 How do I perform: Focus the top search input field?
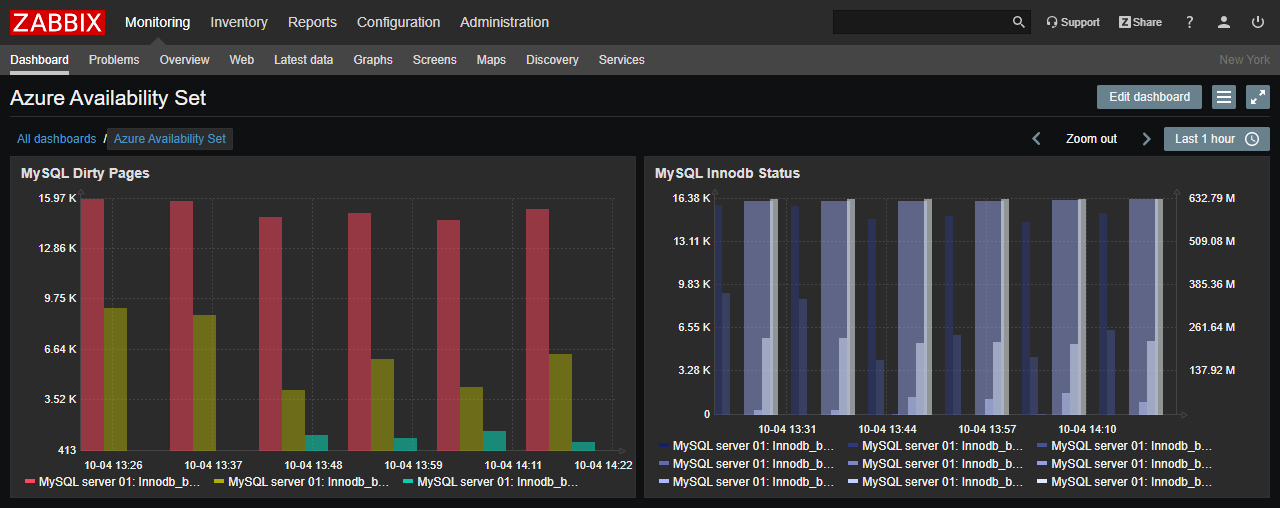(921, 22)
